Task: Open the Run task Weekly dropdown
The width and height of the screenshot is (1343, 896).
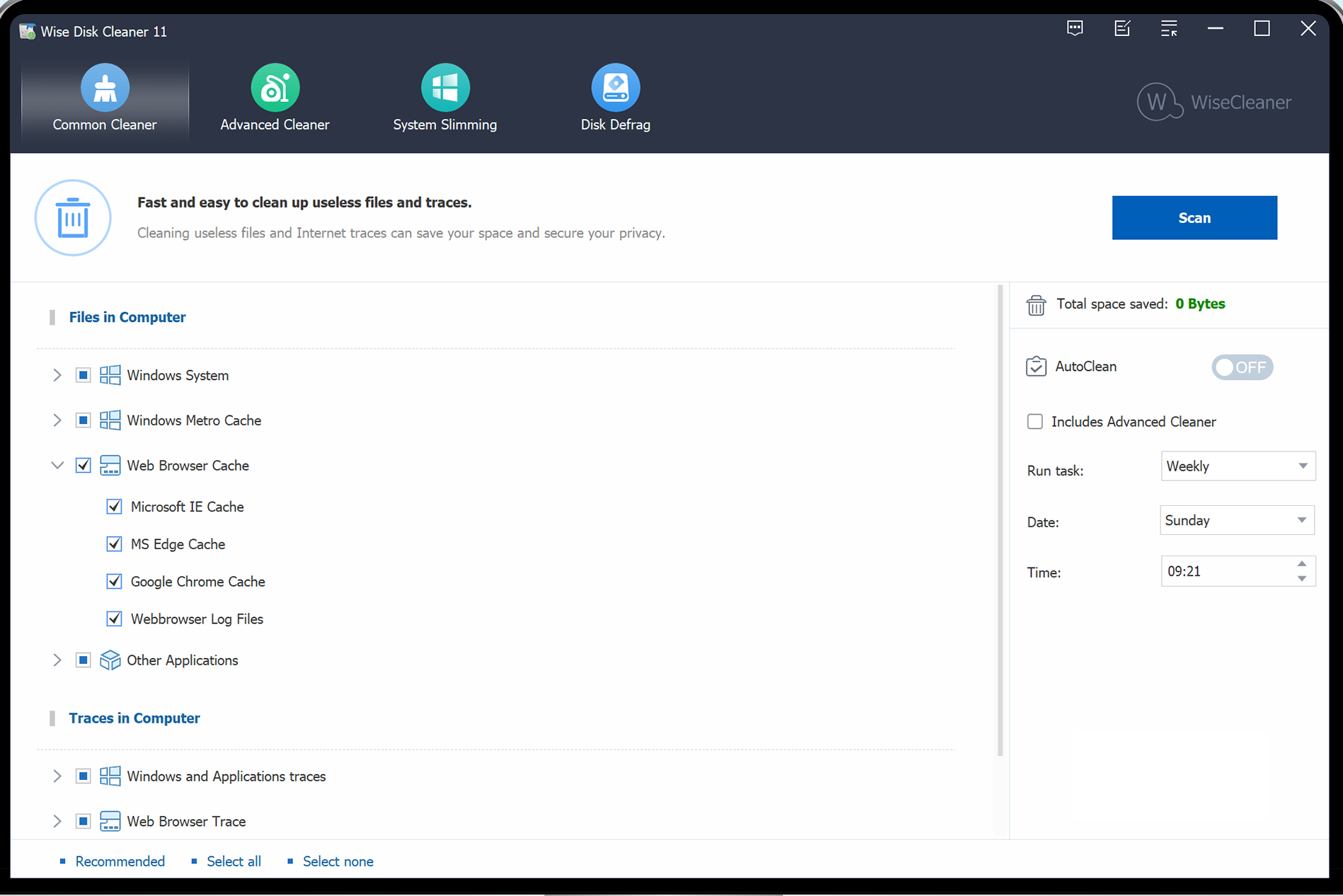Action: pyautogui.click(x=1238, y=466)
